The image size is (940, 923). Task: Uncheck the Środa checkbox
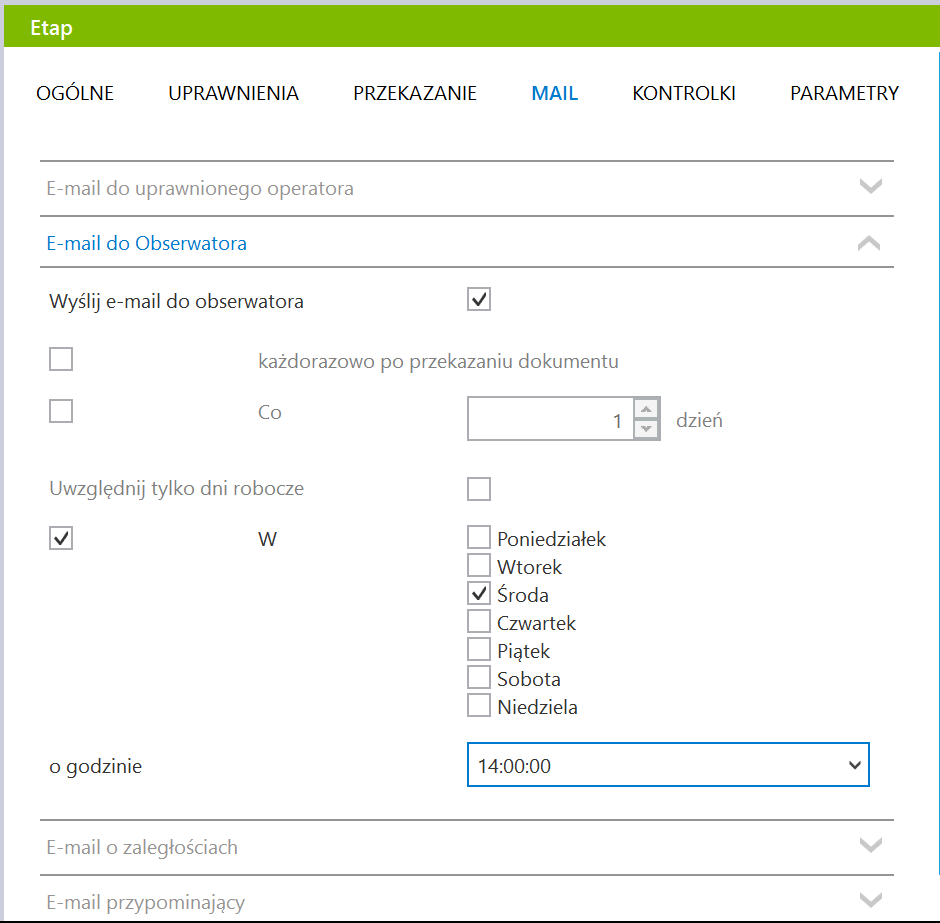coord(479,593)
